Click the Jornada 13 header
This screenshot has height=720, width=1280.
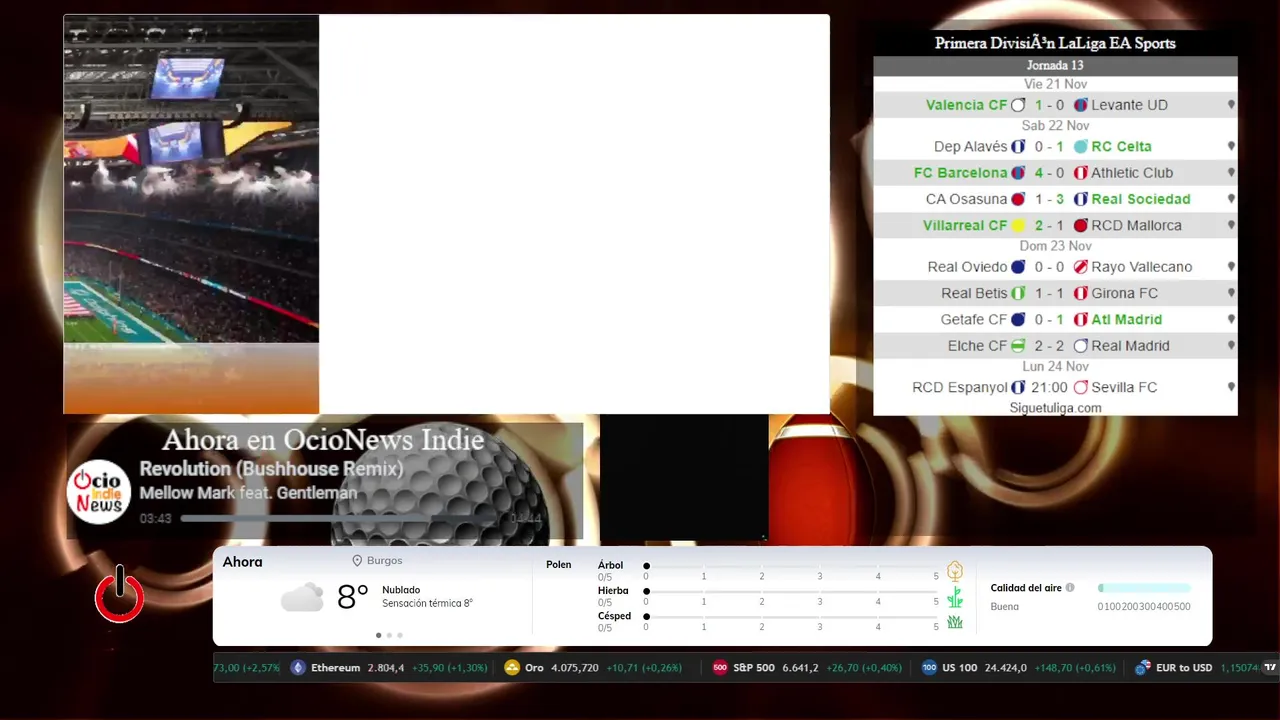point(1055,66)
